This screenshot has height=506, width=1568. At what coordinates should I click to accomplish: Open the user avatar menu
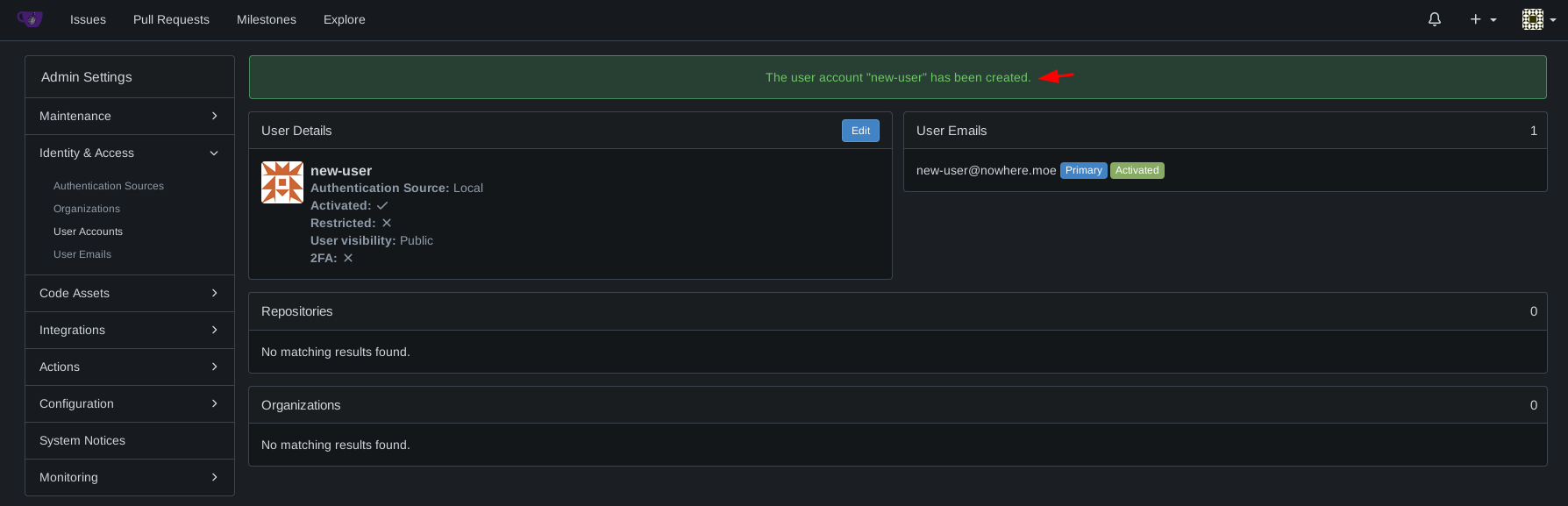[x=1538, y=19]
